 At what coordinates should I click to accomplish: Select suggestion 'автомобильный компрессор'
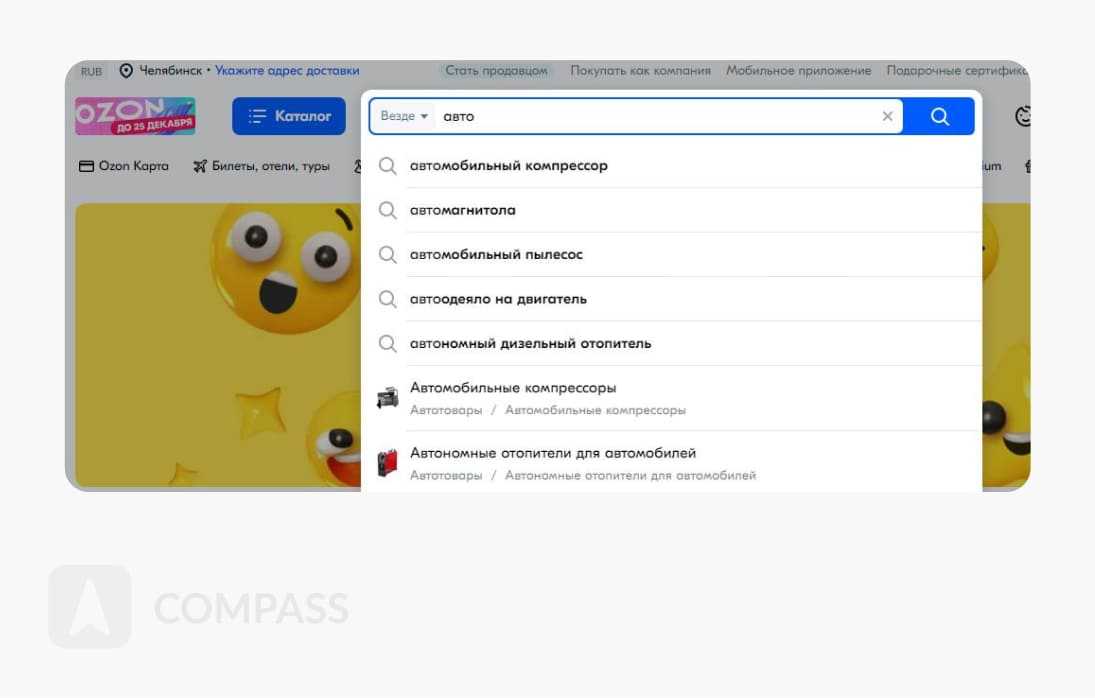(x=508, y=166)
